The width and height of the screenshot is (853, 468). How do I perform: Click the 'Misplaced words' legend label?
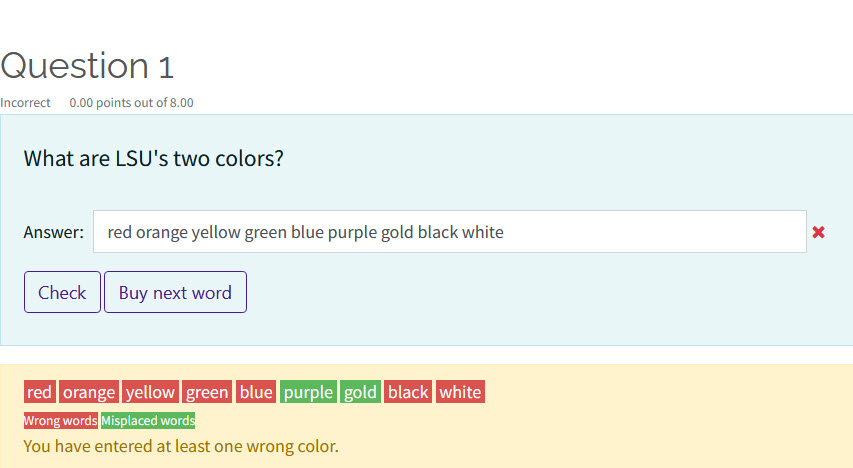coord(148,421)
